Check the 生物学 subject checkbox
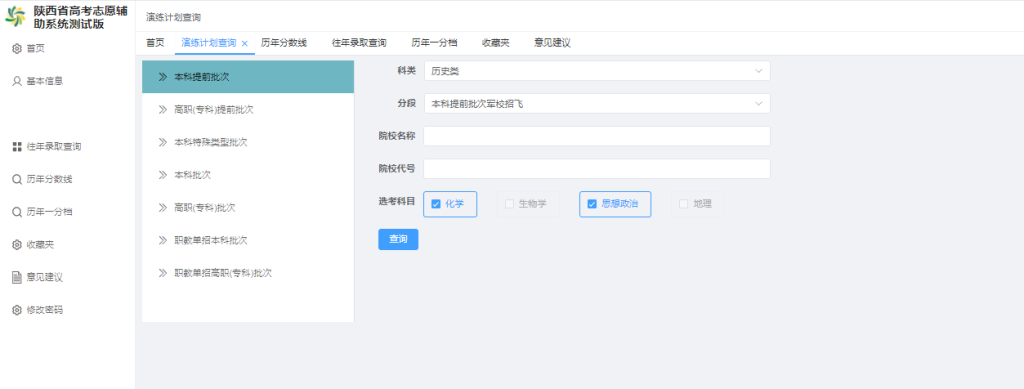This screenshot has width=1024, height=389. pyautogui.click(x=509, y=204)
